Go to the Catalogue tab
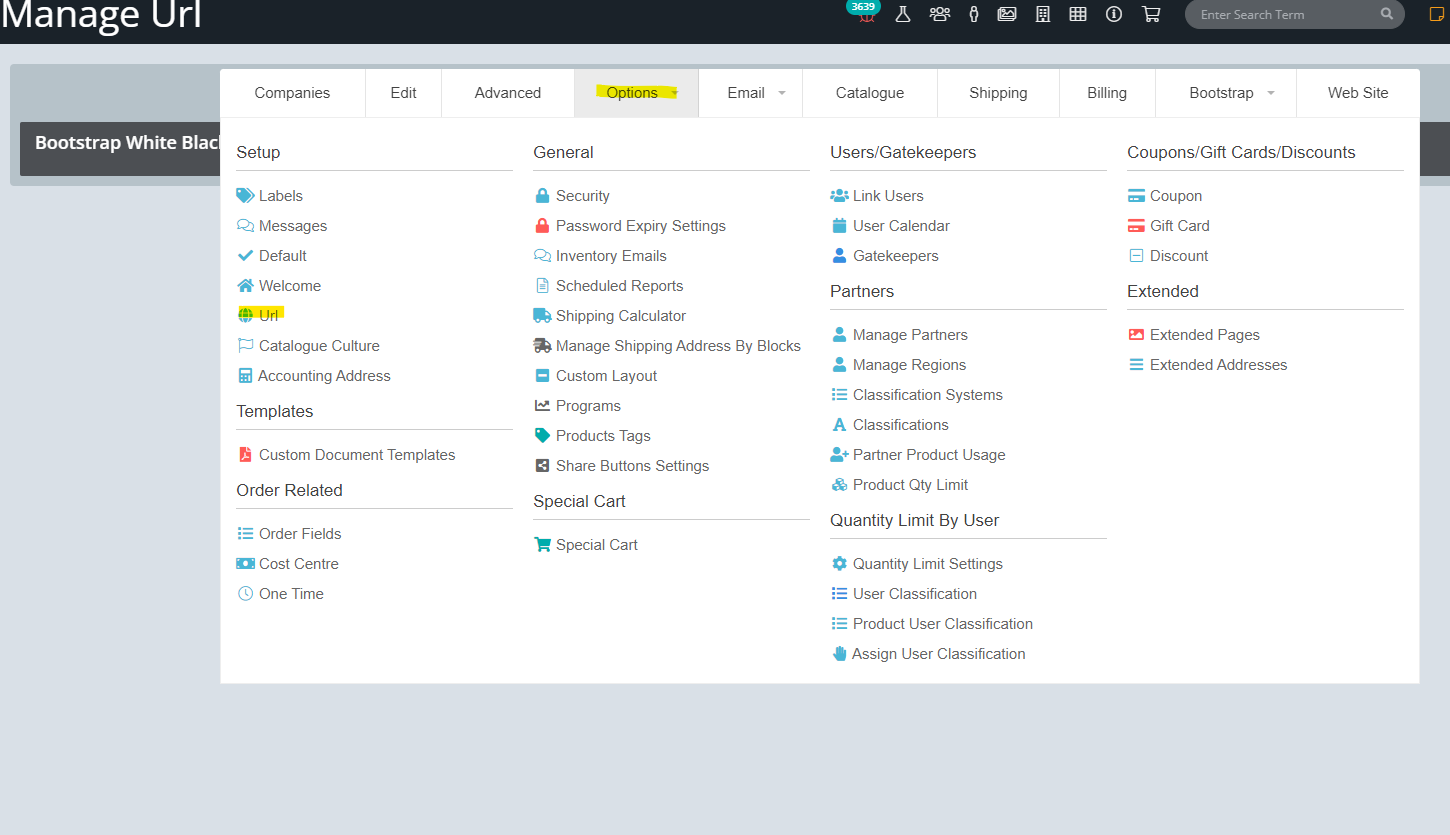Viewport: 1450px width, 835px height. click(x=870, y=93)
